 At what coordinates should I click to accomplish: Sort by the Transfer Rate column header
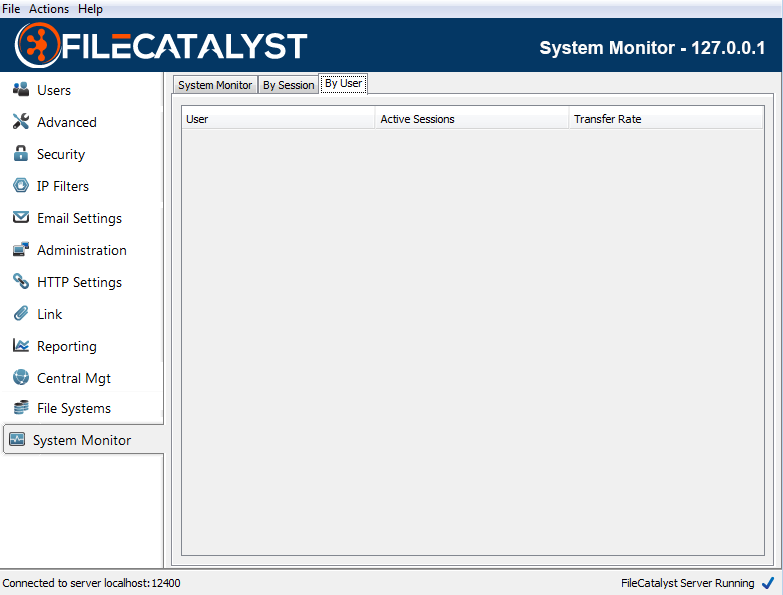pyautogui.click(x=666, y=119)
